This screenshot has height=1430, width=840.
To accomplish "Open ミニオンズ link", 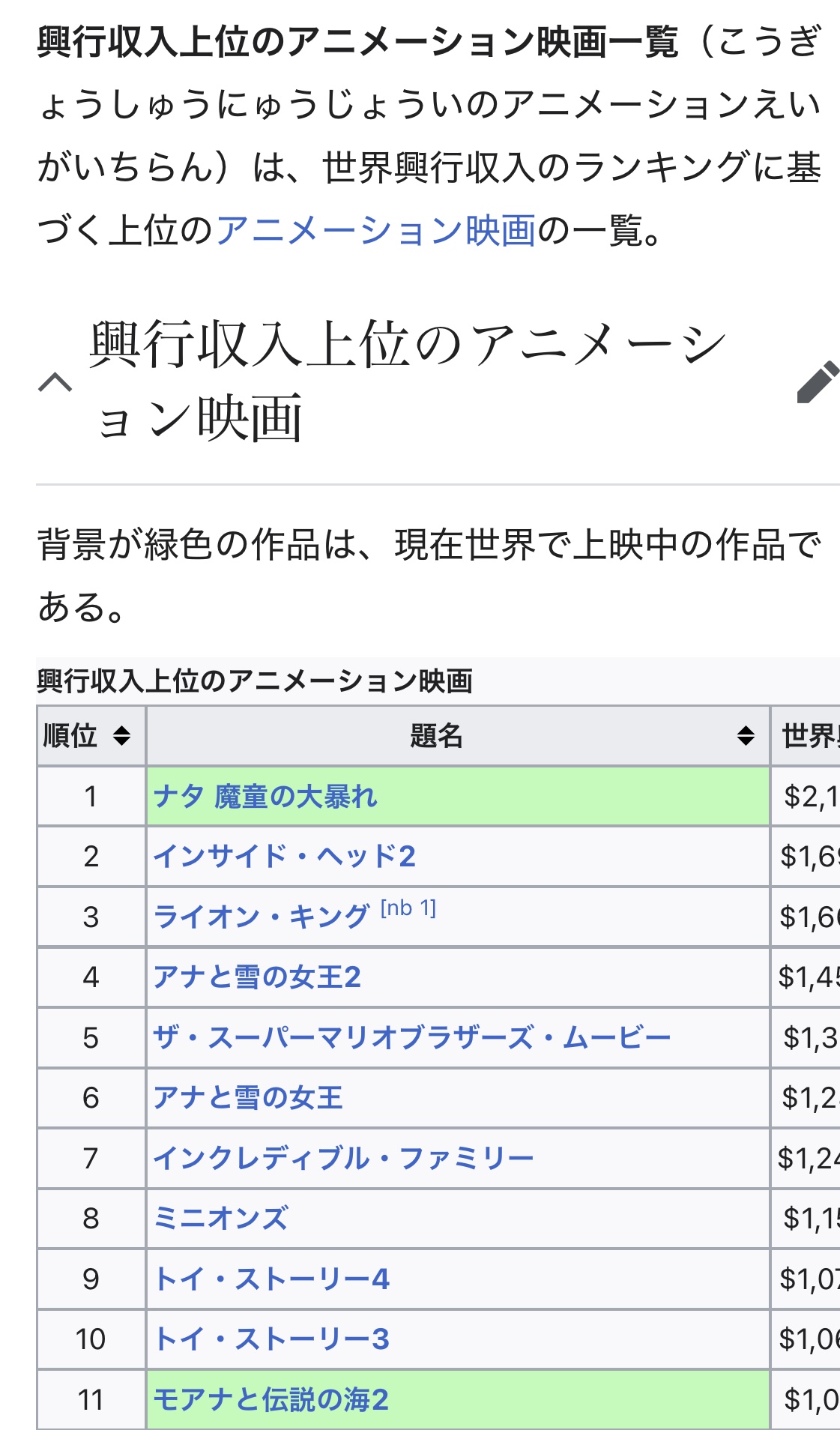I will (x=220, y=1218).
